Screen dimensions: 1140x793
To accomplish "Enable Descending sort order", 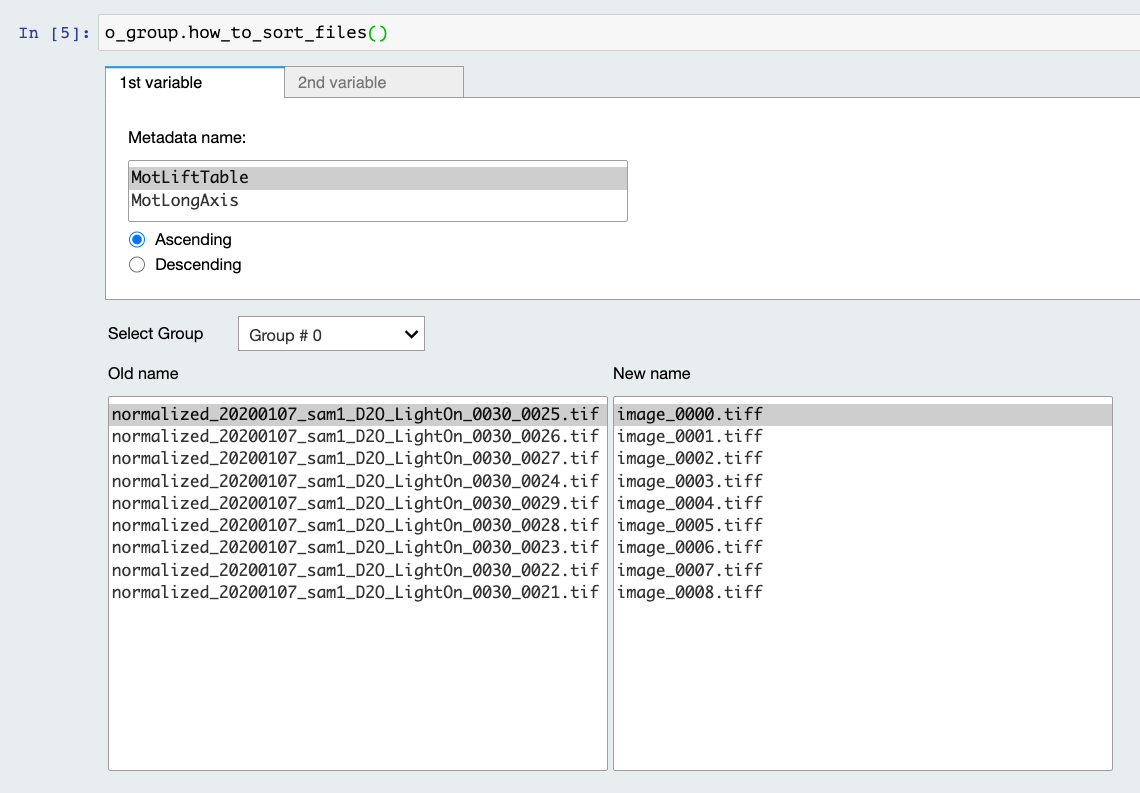I will 138,265.
